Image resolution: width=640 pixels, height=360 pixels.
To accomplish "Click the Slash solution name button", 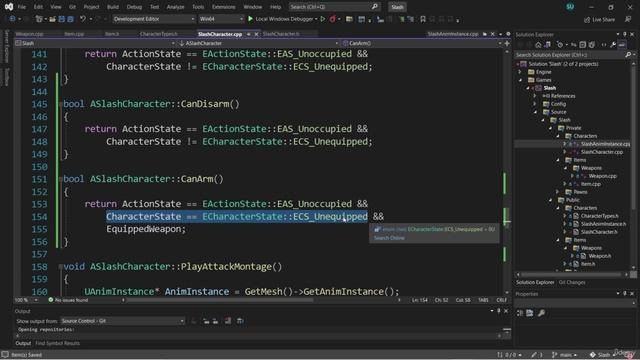I will pyautogui.click(x=397, y=7).
